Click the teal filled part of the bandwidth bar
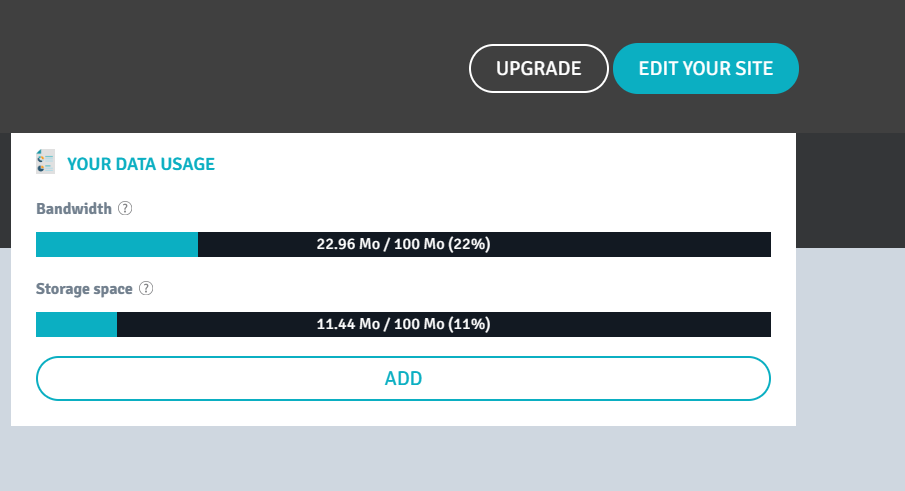The width and height of the screenshot is (905, 491). click(117, 245)
